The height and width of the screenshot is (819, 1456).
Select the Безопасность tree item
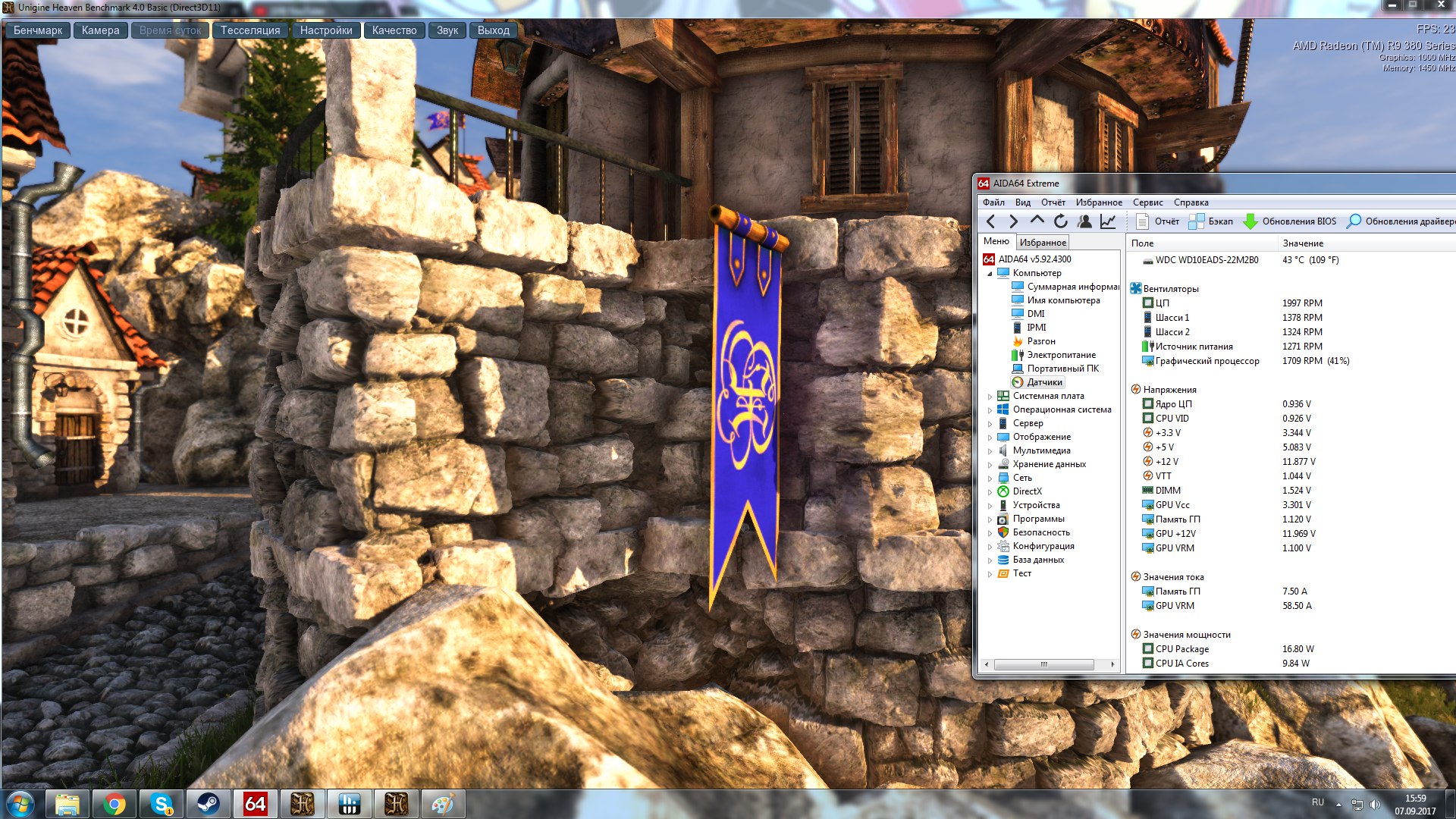[1034, 532]
